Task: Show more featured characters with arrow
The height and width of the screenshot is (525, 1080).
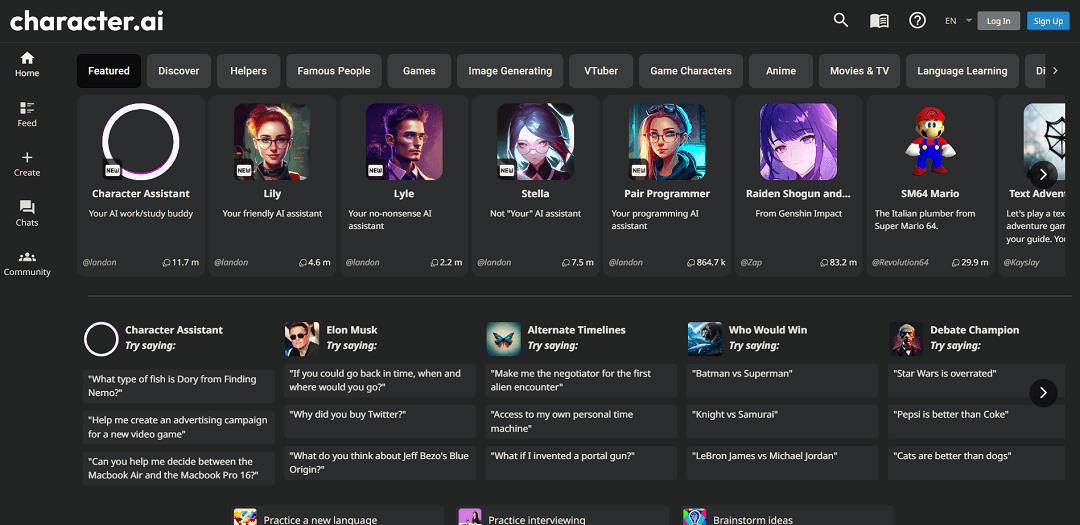Action: pos(1043,174)
